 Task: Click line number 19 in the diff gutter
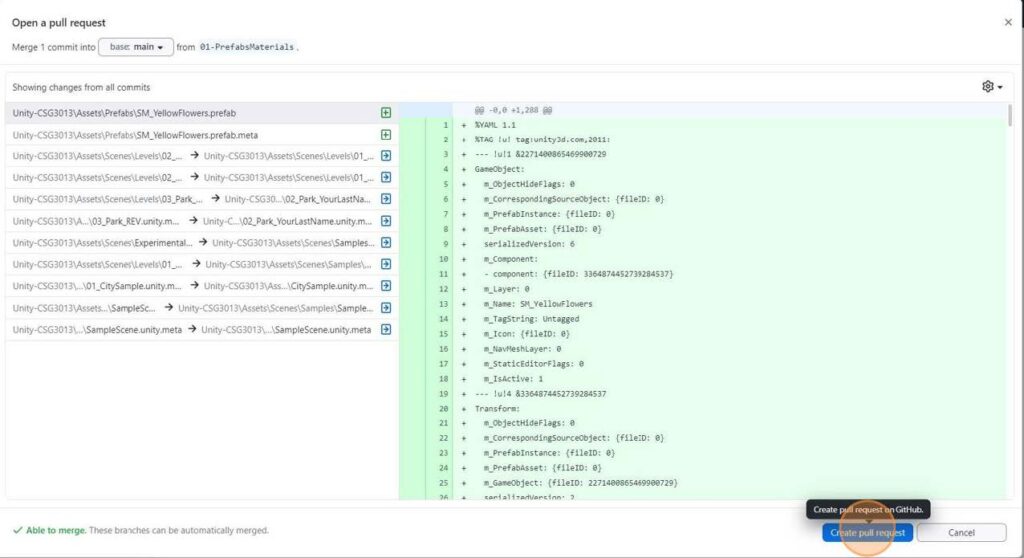click(443, 394)
